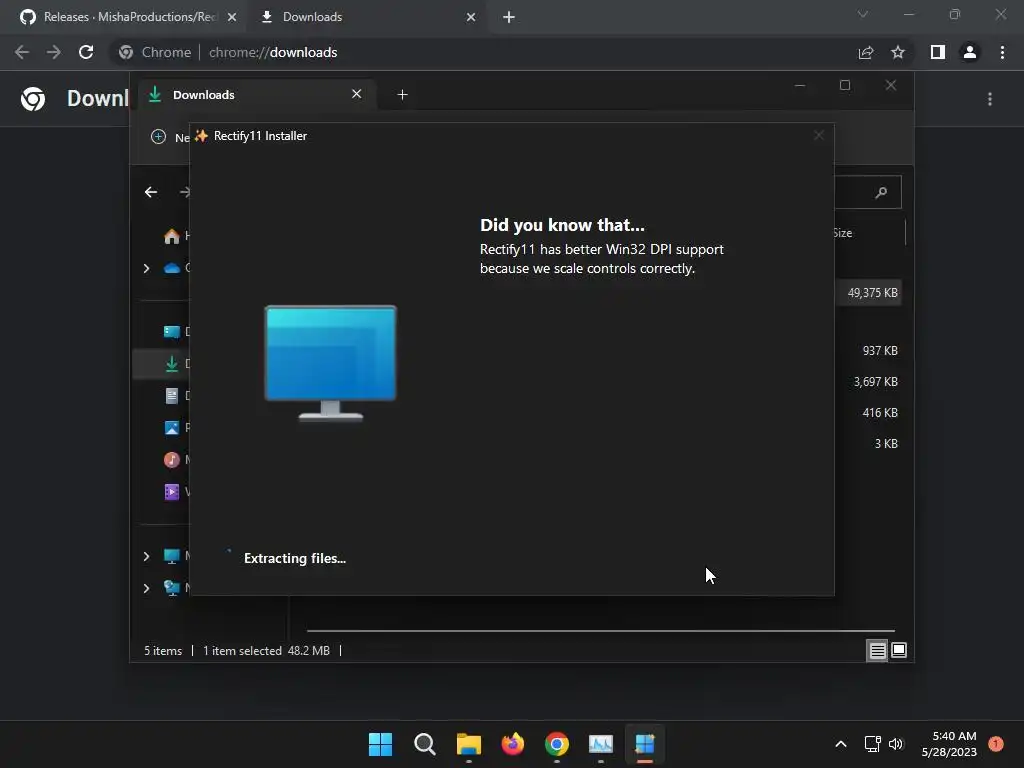This screenshot has height=768, width=1024.
Task: Open Videos in Explorer sidebar
Action: 172,492
